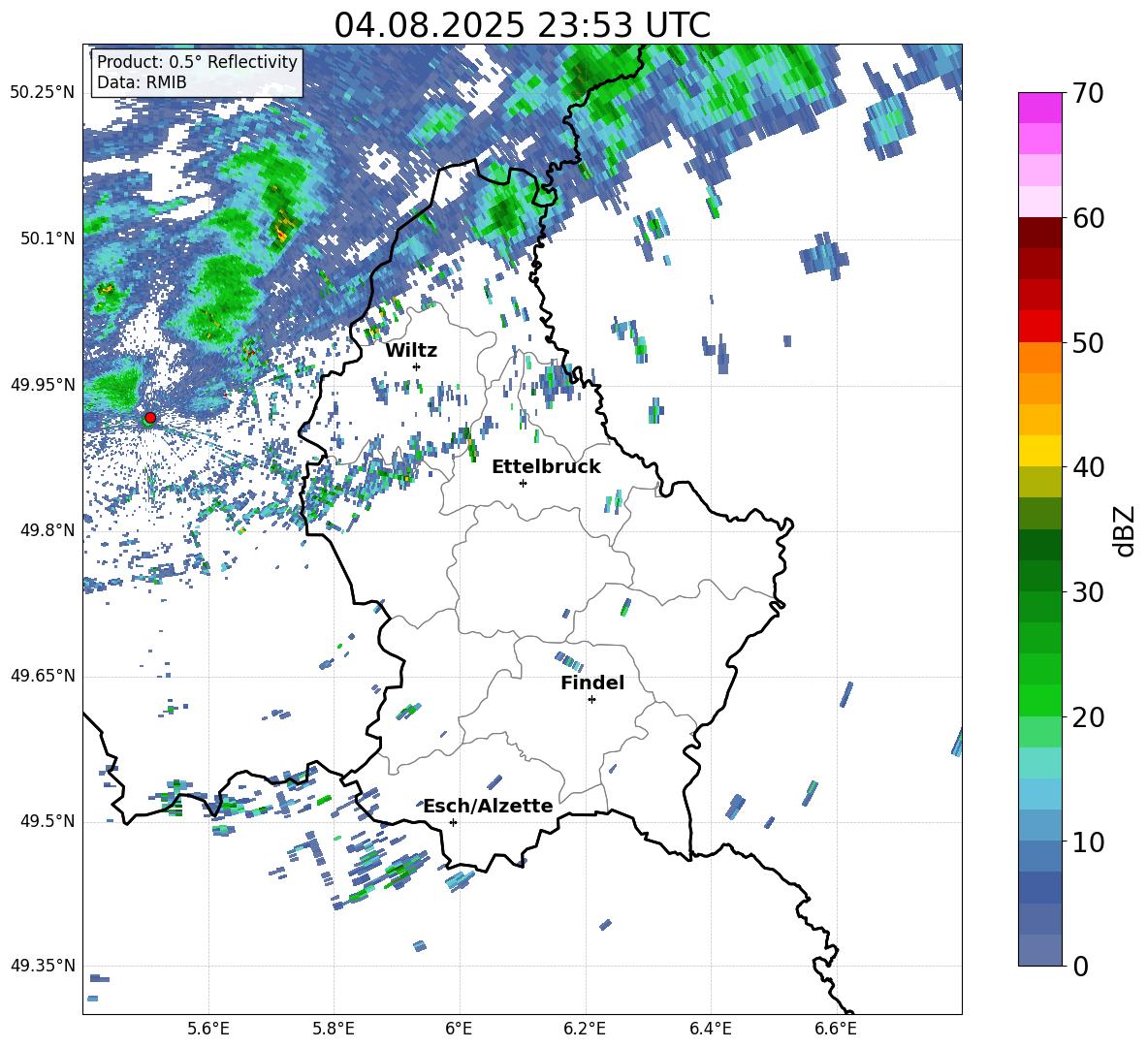Click the 6.4°E longitude label
Image resolution: width=1148 pixels, height=1048 pixels.
point(710,1029)
